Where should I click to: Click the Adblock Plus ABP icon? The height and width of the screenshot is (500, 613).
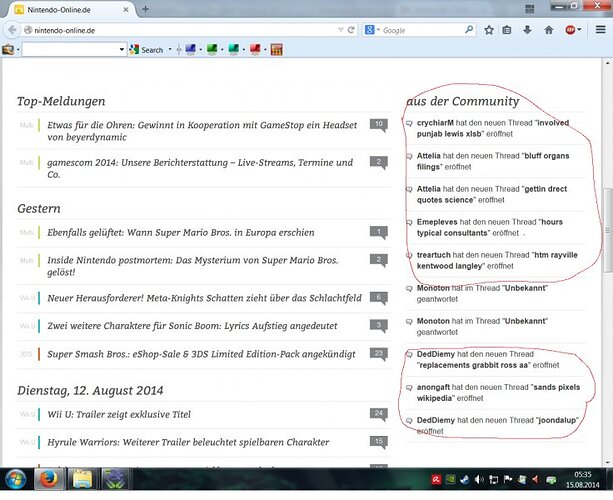(x=570, y=30)
